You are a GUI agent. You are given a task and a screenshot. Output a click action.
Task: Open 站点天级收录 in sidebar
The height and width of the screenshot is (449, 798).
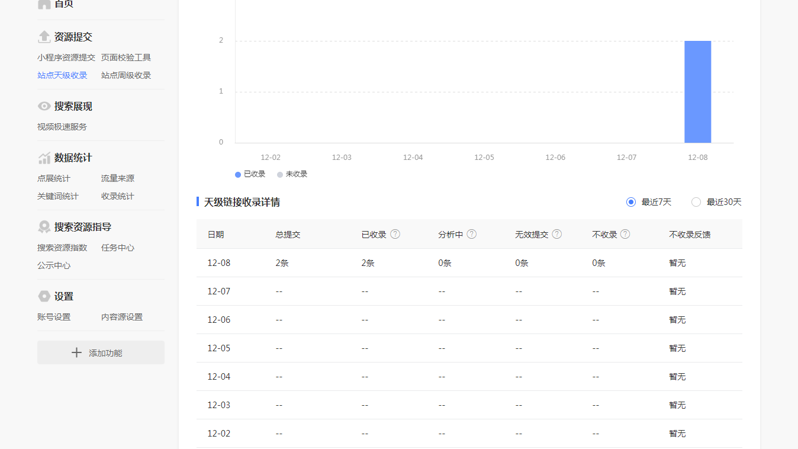click(x=62, y=75)
